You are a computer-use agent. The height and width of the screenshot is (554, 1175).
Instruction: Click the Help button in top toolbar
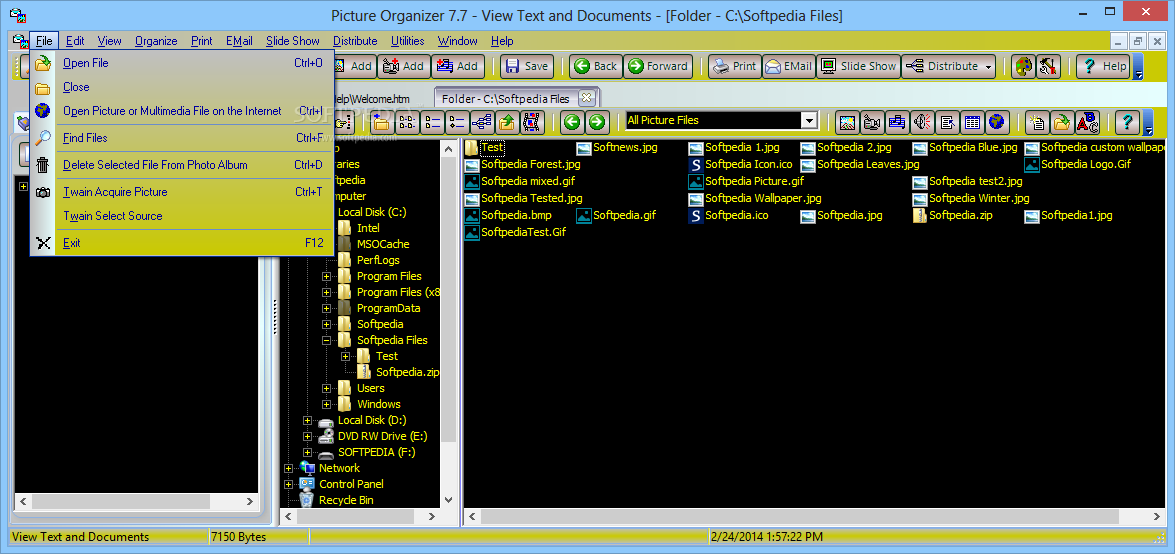point(1103,66)
